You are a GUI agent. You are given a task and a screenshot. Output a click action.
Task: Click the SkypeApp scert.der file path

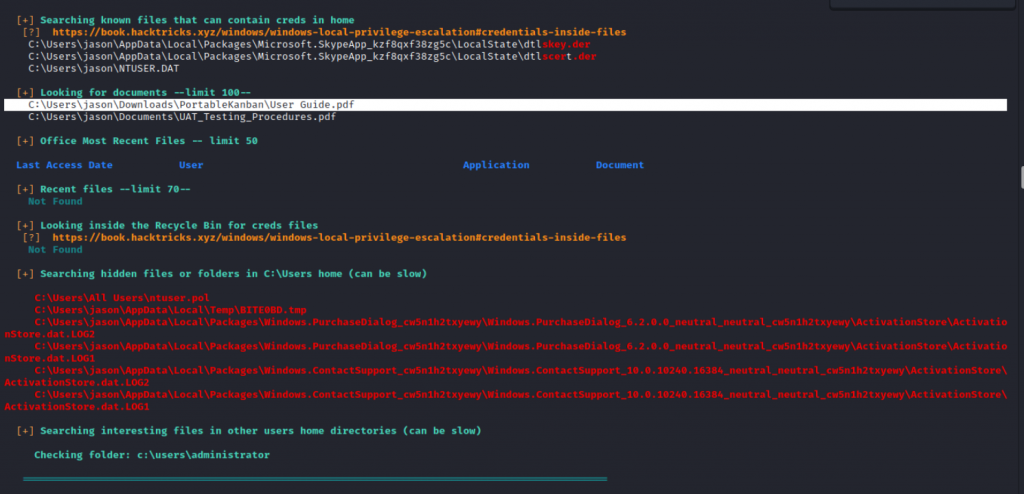(x=312, y=57)
